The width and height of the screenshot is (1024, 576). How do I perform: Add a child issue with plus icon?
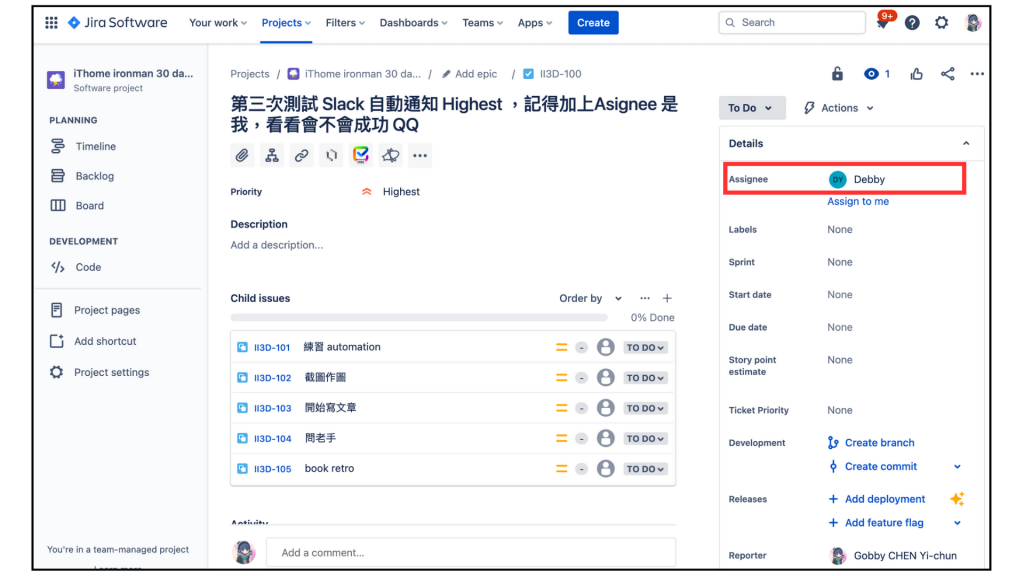[667, 298]
